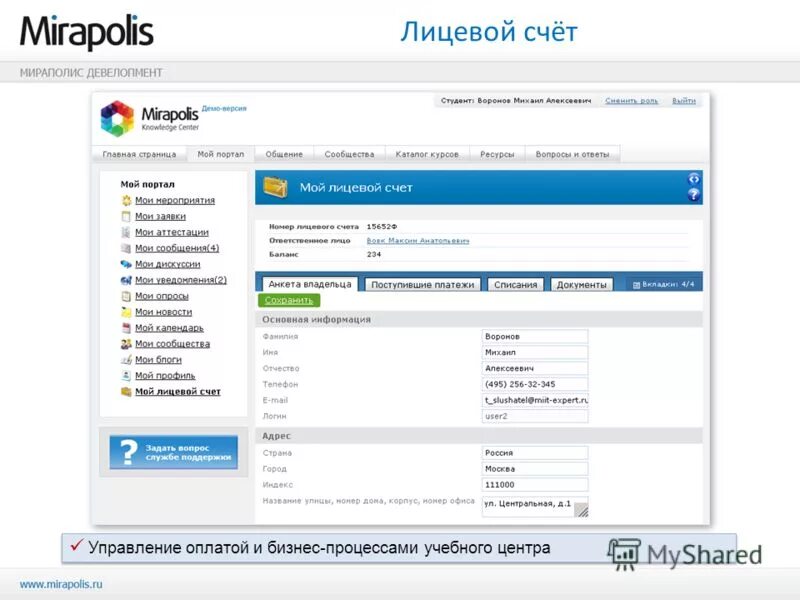
Task: Open the Сообщества top menu tab
Action: pos(349,154)
